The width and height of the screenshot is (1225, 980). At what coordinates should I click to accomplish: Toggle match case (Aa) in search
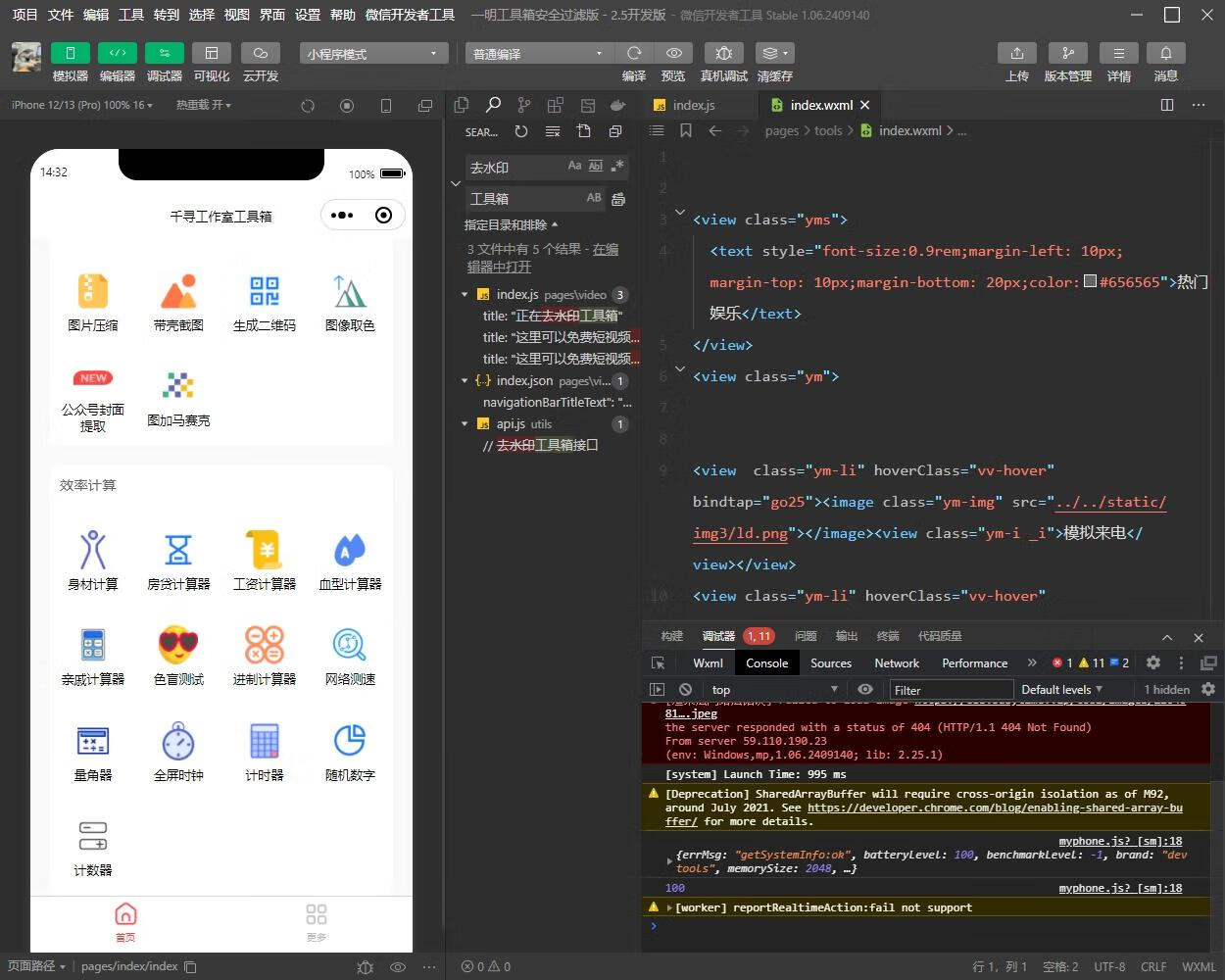click(574, 167)
